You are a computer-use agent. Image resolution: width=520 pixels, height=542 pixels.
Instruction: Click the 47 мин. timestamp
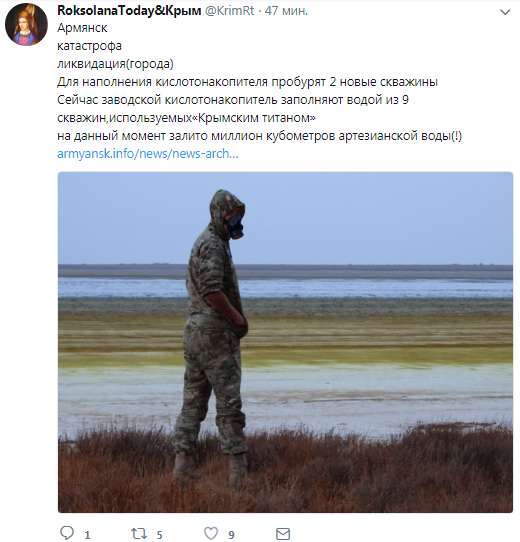tap(286, 11)
